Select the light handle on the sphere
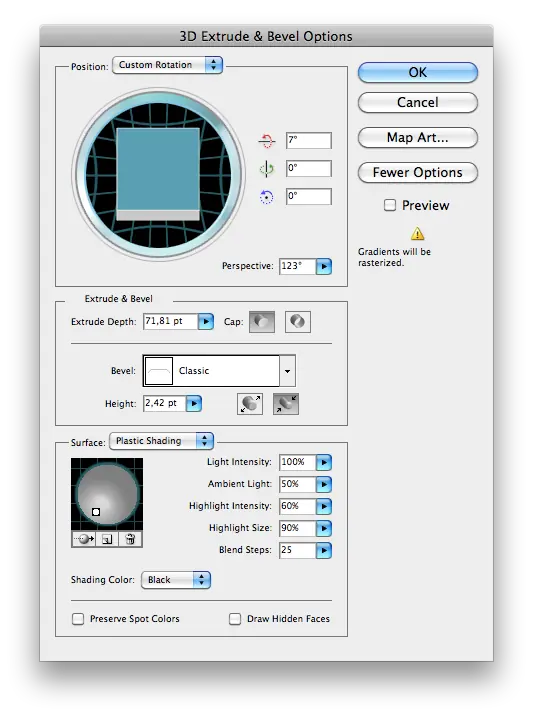 [x=96, y=512]
